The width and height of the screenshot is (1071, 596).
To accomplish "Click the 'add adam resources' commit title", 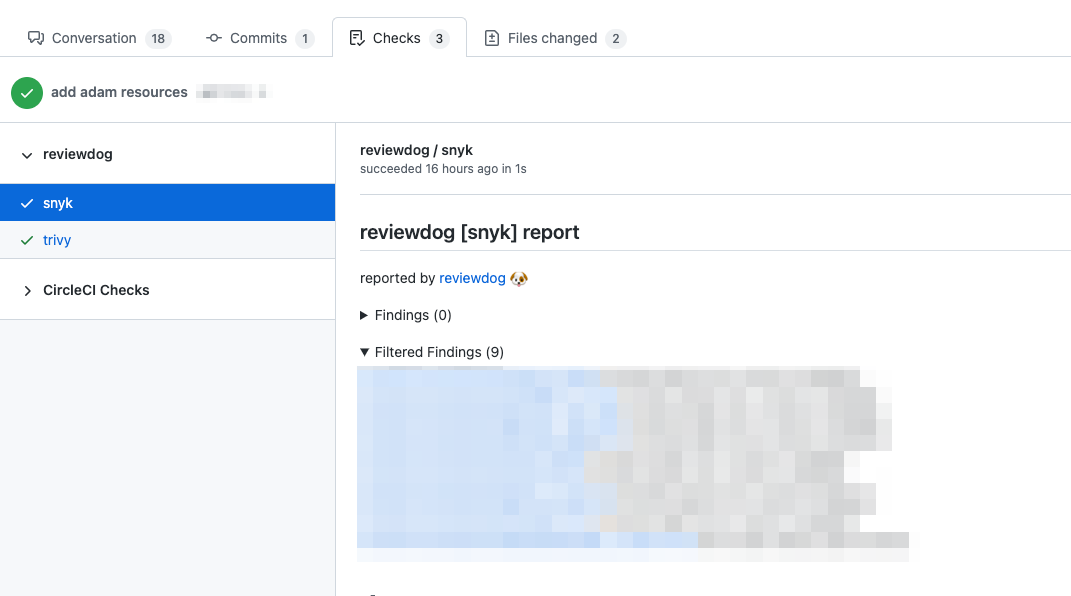I will pyautogui.click(x=119, y=92).
